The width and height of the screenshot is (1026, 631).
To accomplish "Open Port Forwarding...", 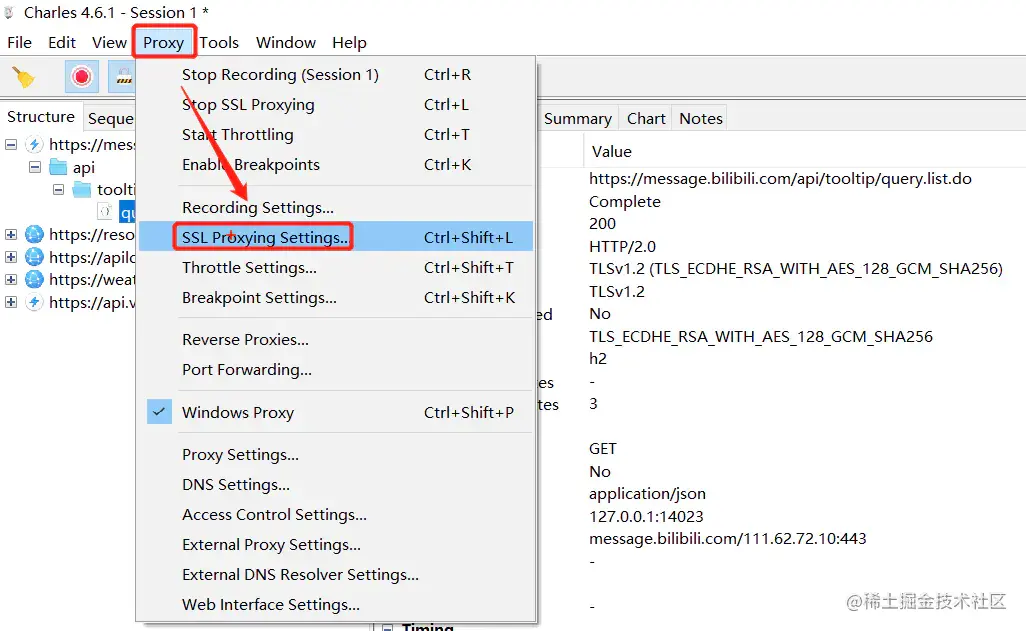I will point(336,369).
